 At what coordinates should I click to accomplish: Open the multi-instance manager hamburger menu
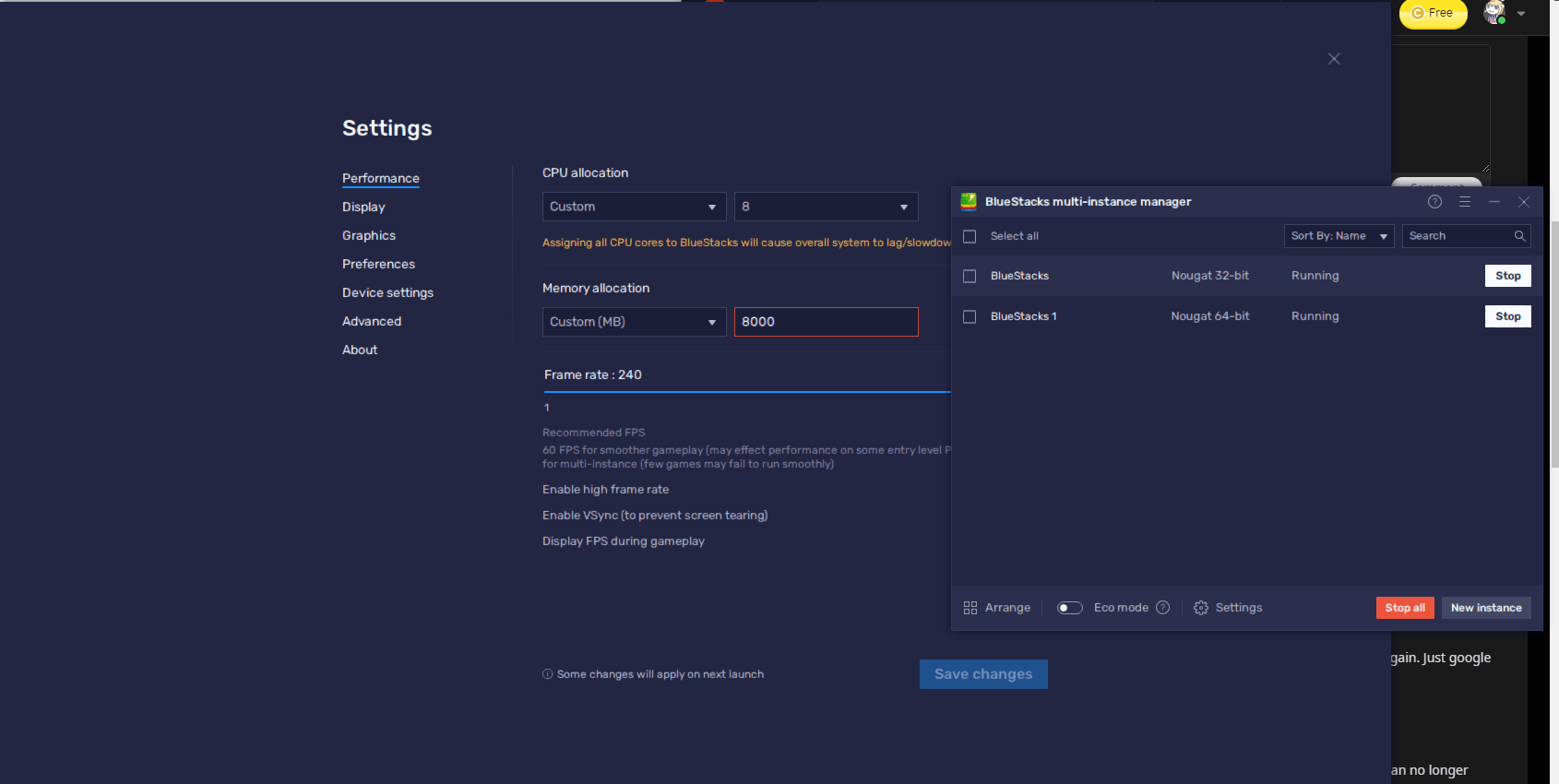coord(1465,202)
